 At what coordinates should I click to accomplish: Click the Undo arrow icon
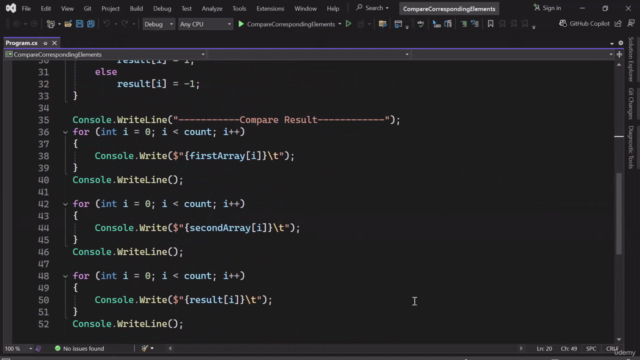pyautogui.click(x=107, y=24)
